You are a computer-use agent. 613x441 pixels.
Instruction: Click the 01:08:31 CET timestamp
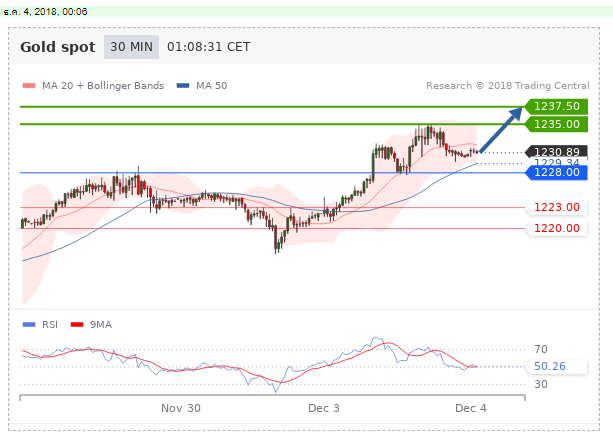click(x=208, y=47)
